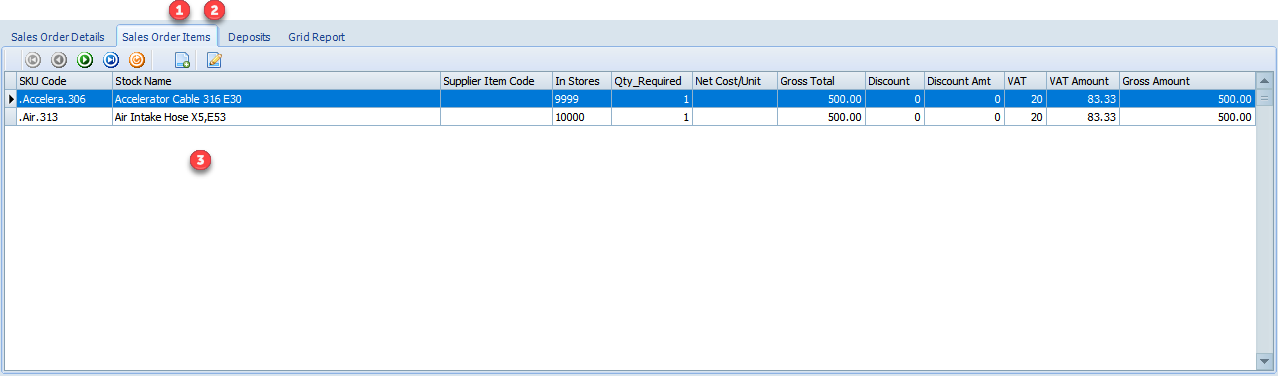Image resolution: width=1278 pixels, height=376 pixels.
Task: Click VAT value 20 in Accelerator row
Action: (x=1025, y=99)
